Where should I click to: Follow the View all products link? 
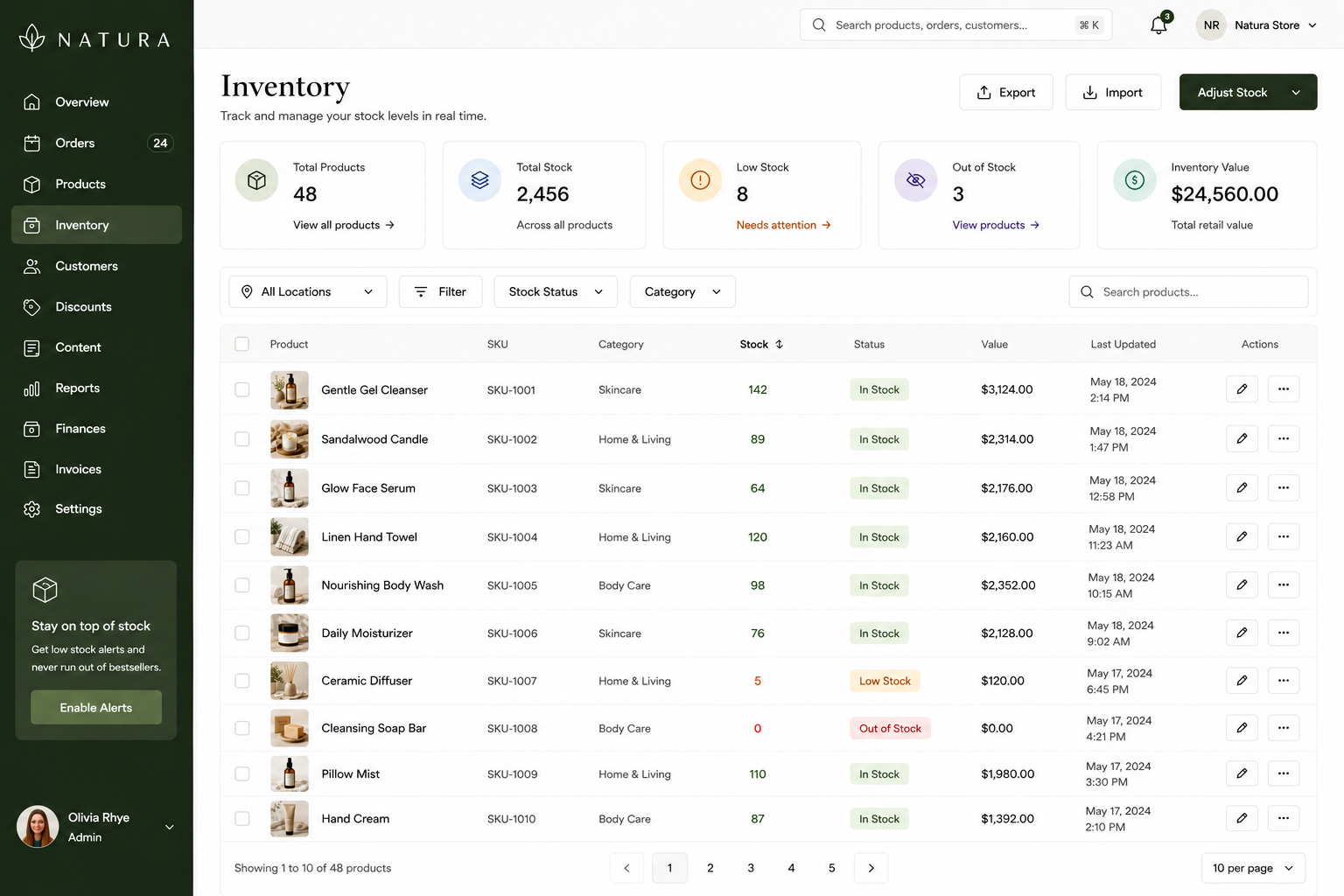point(344,225)
